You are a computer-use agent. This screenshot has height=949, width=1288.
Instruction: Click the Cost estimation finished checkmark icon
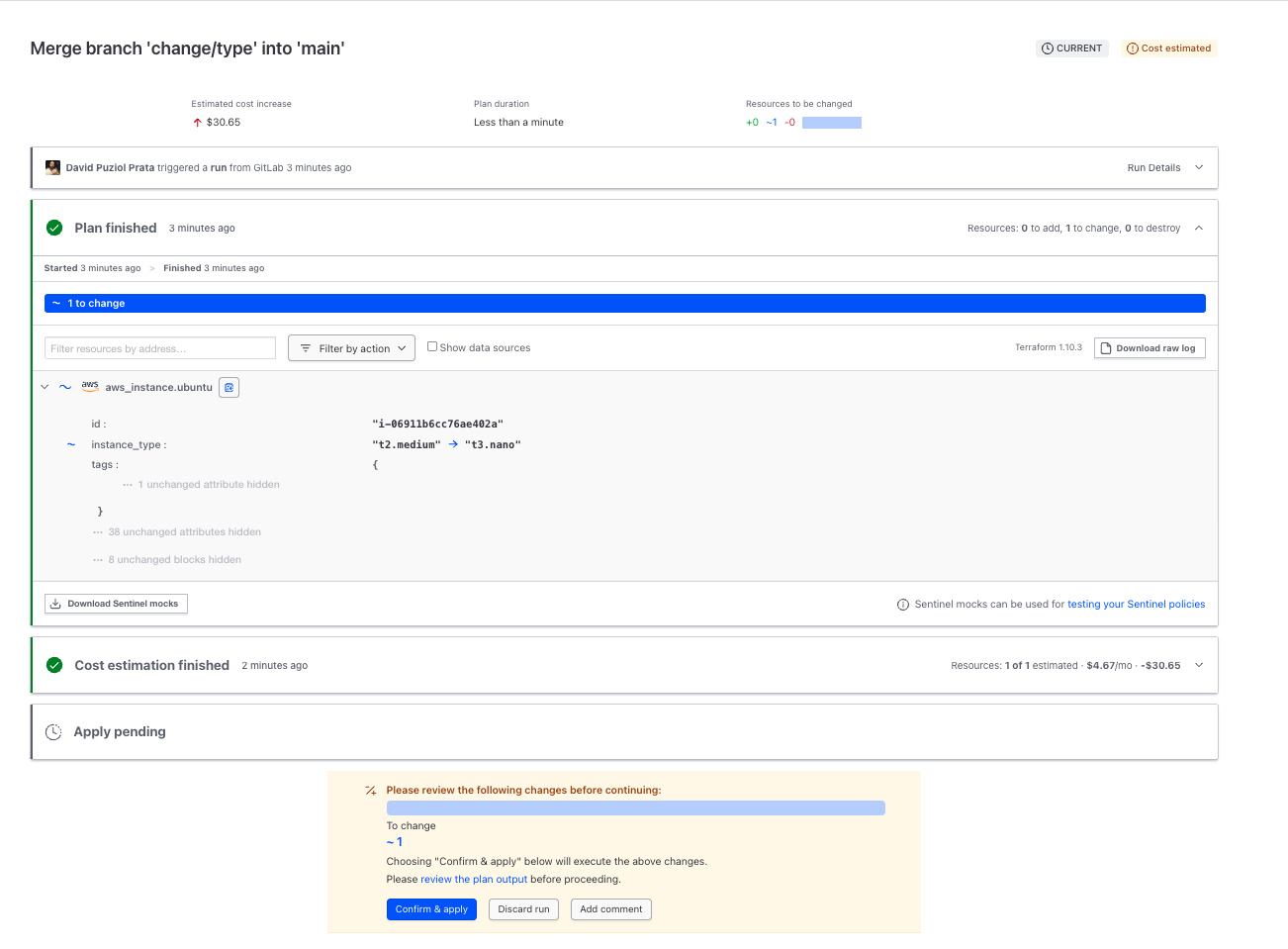coord(54,665)
